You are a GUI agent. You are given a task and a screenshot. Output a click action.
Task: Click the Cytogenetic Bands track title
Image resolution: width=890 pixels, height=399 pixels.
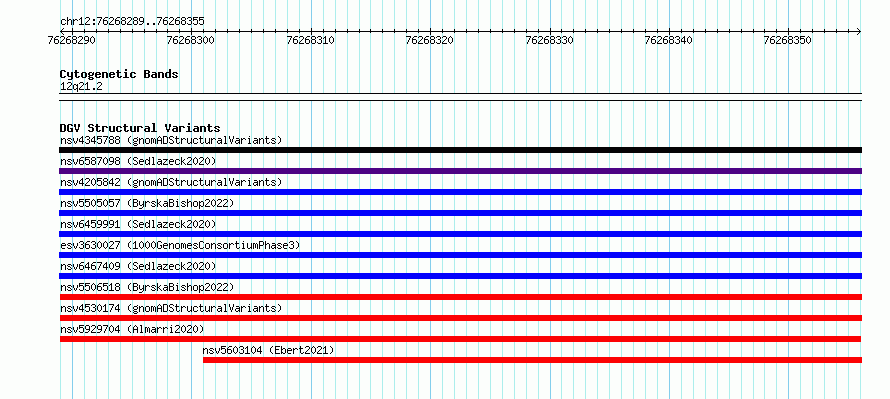tap(119, 74)
